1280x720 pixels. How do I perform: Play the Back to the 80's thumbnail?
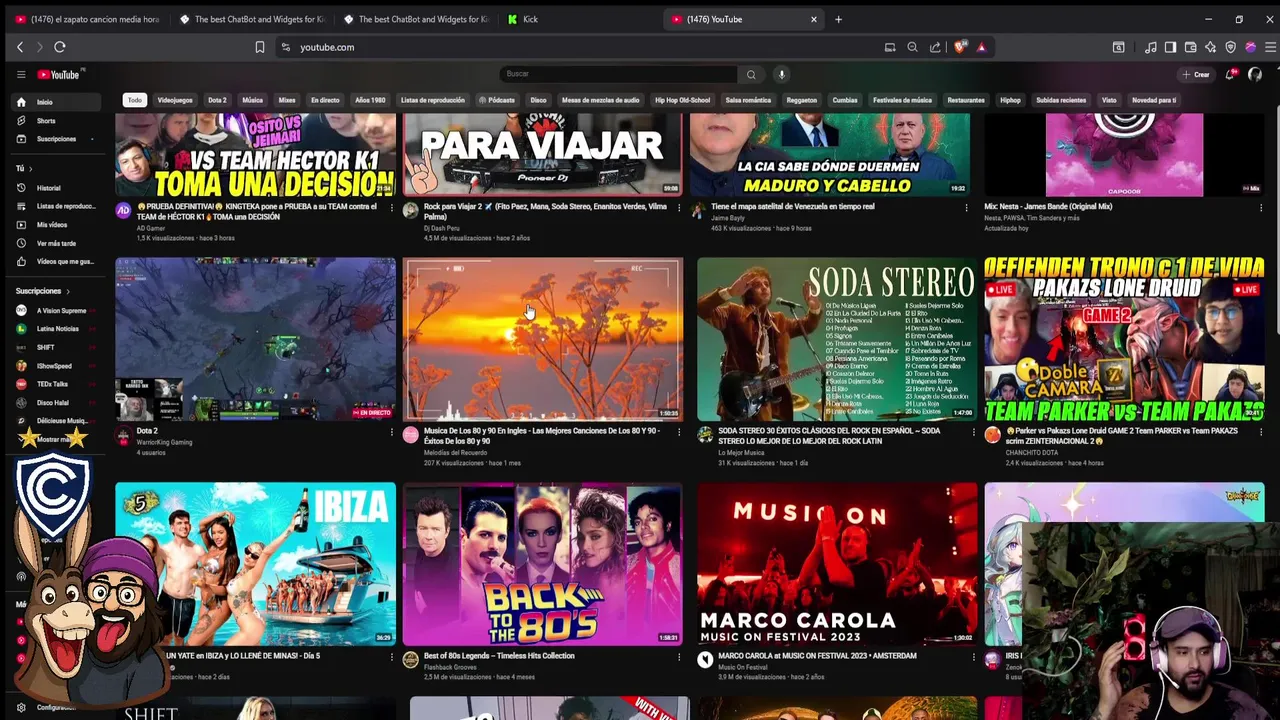tap(543, 564)
